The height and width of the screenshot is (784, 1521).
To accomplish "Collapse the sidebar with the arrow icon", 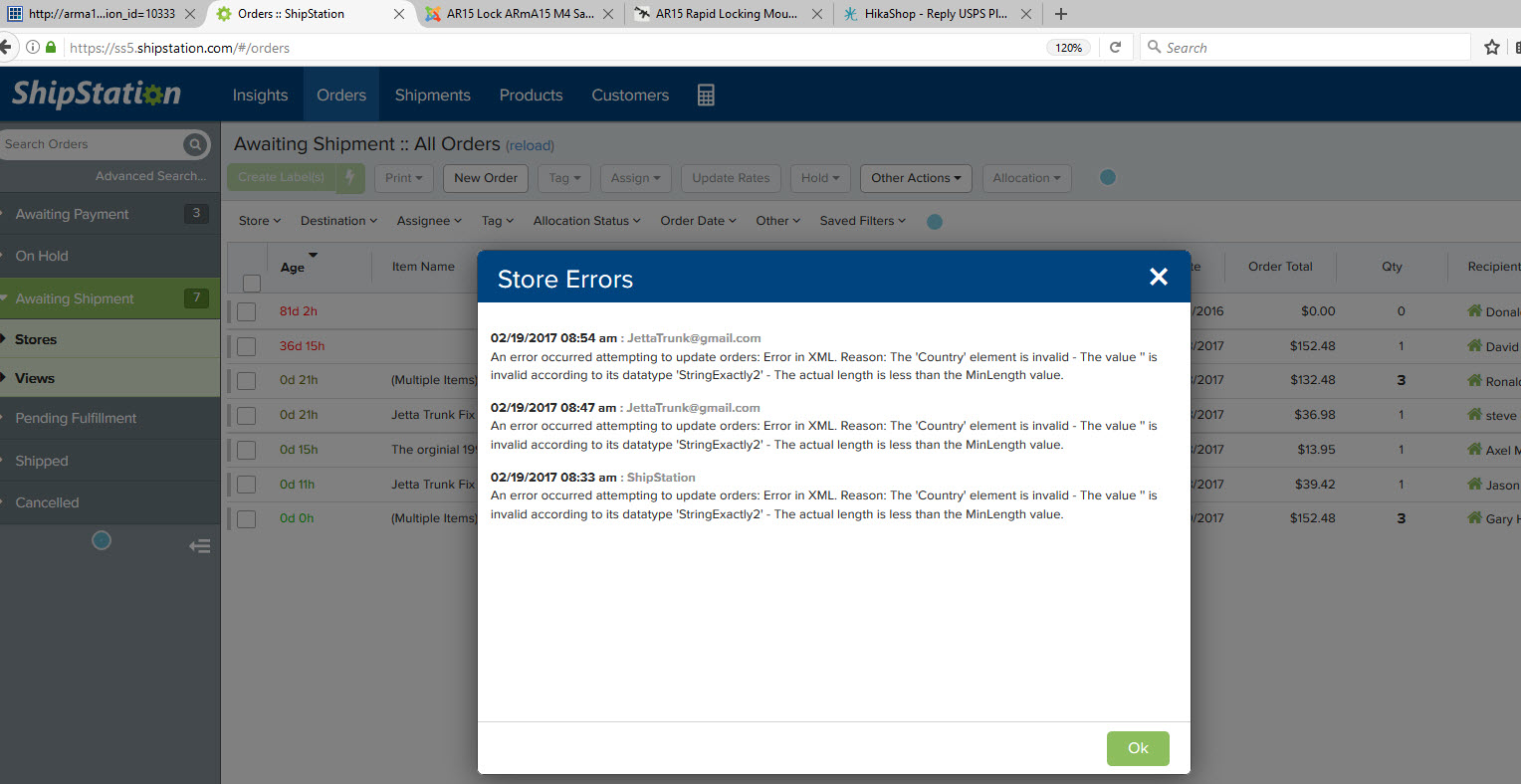I will coord(200,546).
